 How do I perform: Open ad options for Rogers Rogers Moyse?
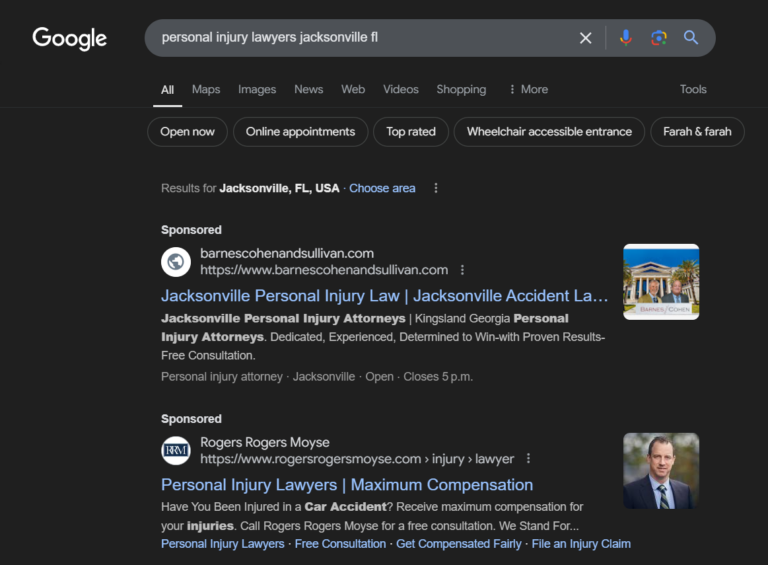coord(528,459)
